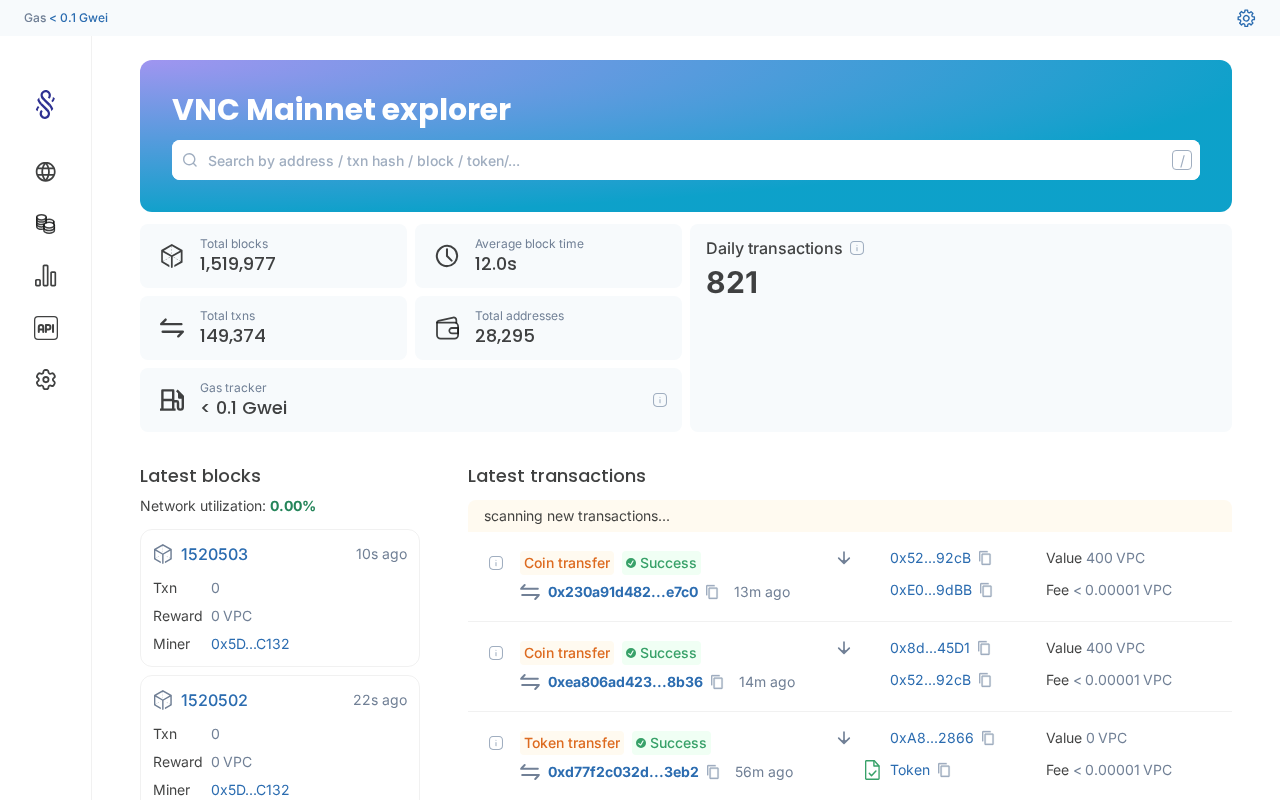
Task: Click the explorer logo in the sidebar
Action: (45, 104)
